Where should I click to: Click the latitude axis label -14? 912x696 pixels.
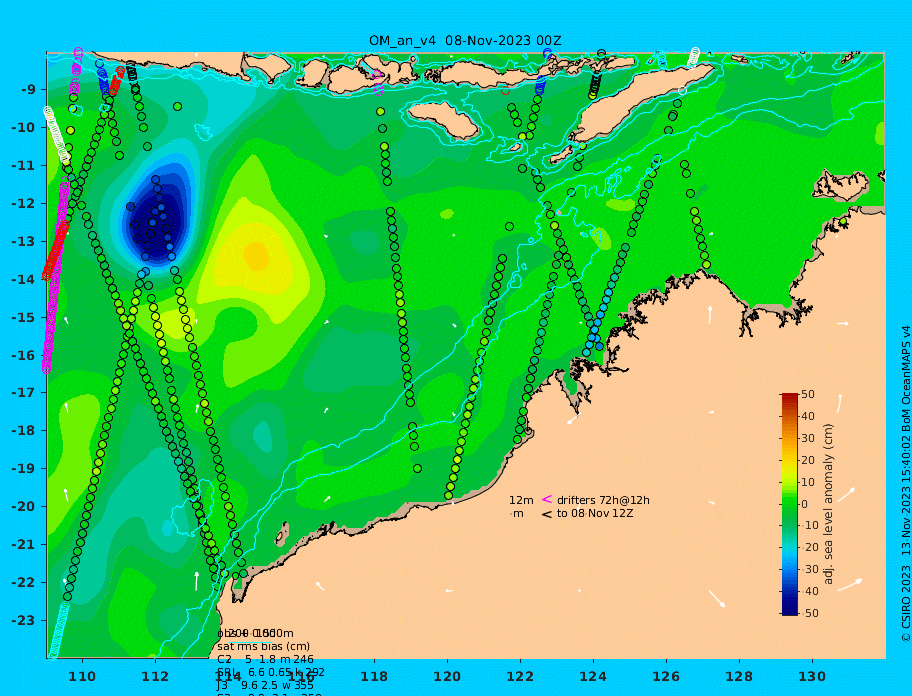point(23,279)
